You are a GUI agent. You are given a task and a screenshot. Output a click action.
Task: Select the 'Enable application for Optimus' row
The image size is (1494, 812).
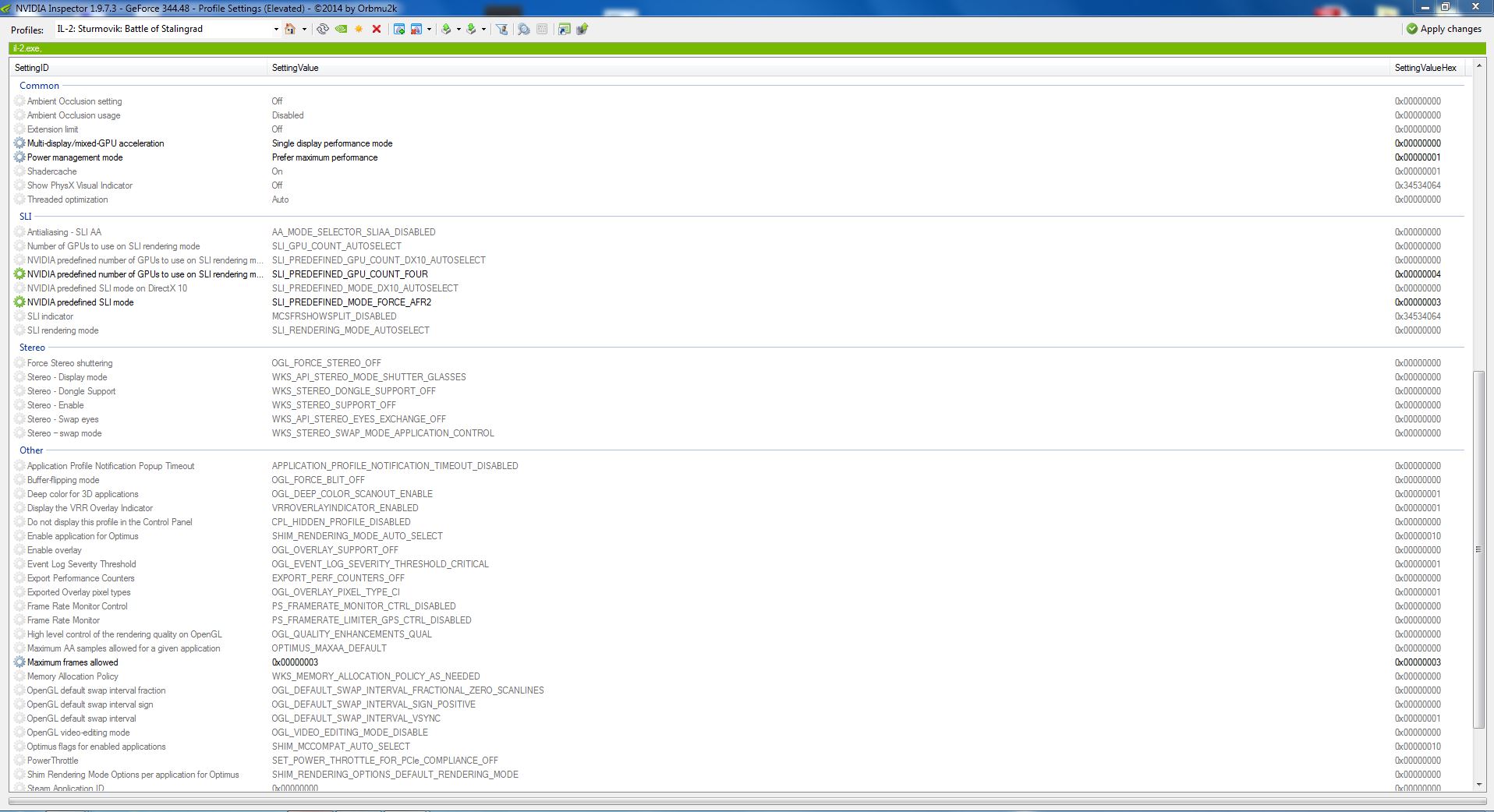point(738,536)
